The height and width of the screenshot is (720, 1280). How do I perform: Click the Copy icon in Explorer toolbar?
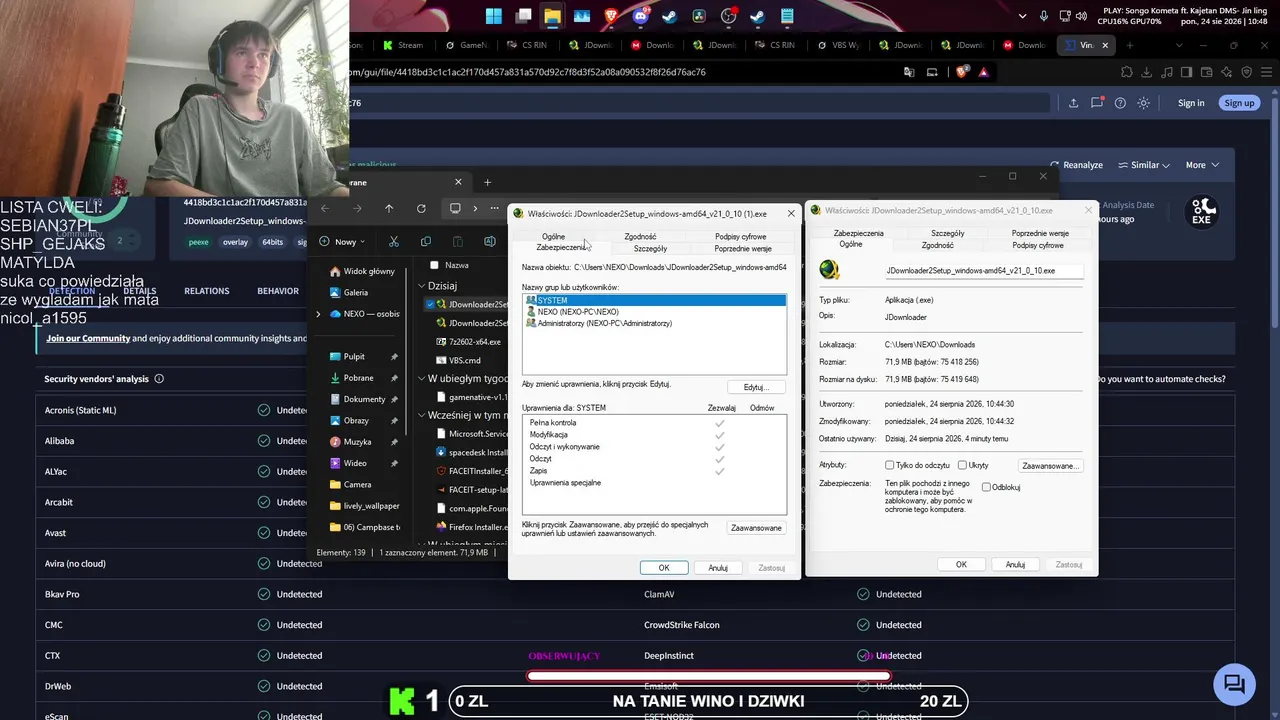coord(426,241)
